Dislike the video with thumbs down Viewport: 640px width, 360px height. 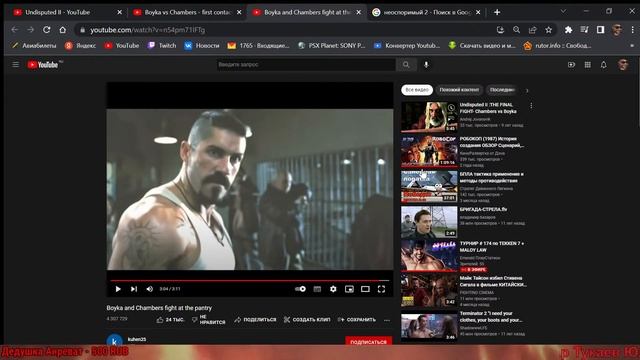tap(209, 320)
